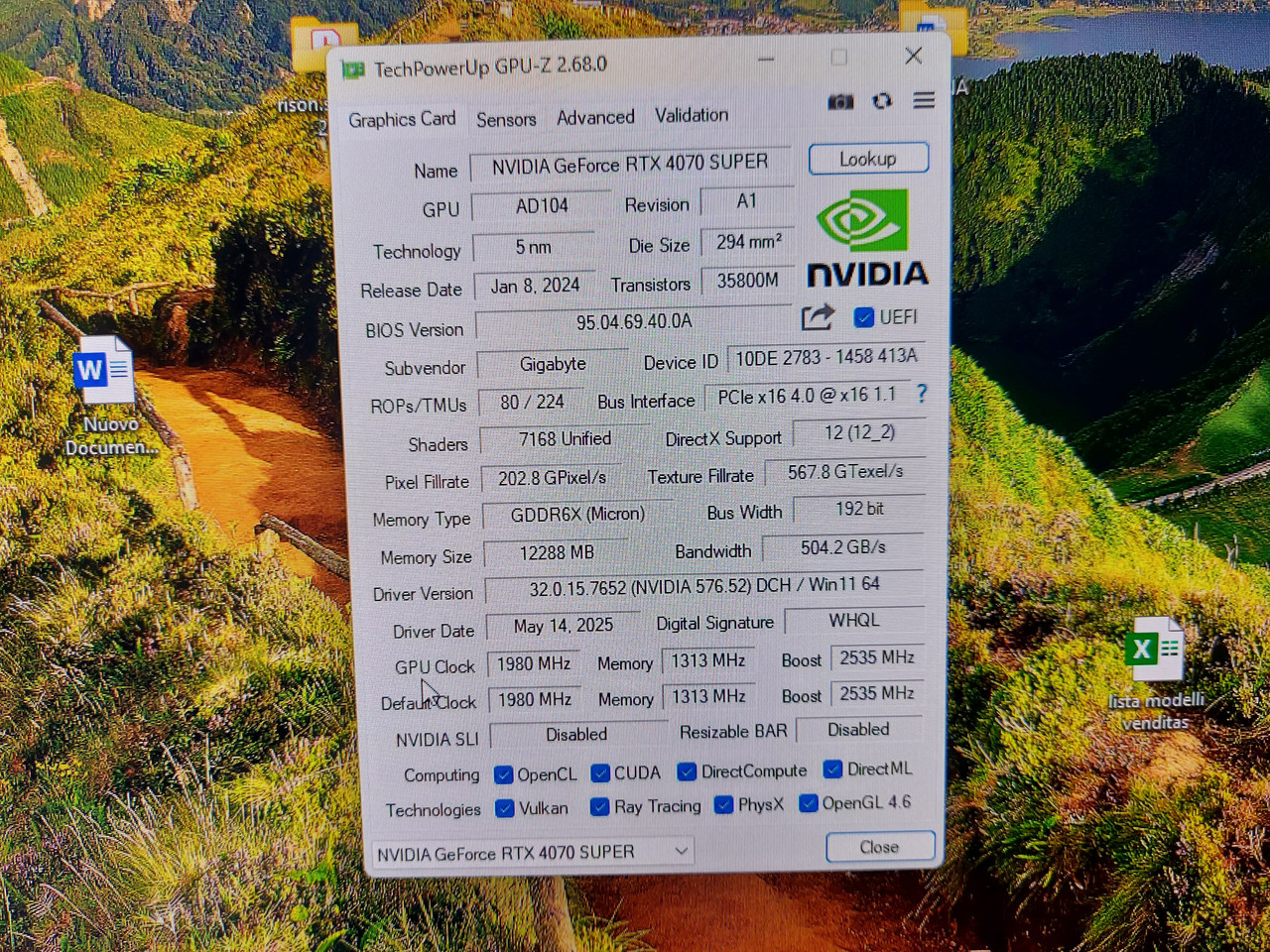Click the Bus Interface question mark
Viewport: 1270px width, 952px height.
(x=922, y=394)
